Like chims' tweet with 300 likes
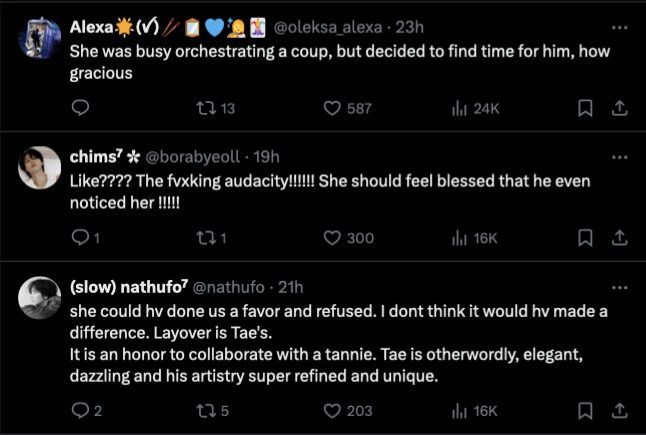 click(333, 237)
